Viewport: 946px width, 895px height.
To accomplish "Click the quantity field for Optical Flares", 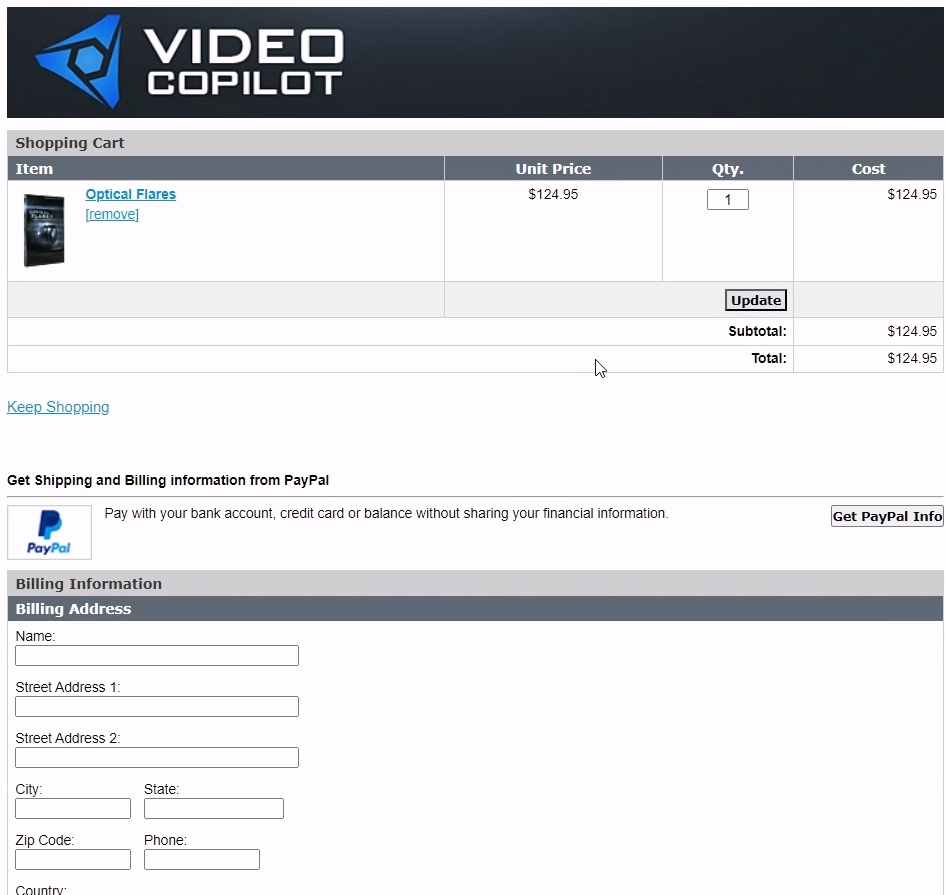I will tap(728, 200).
